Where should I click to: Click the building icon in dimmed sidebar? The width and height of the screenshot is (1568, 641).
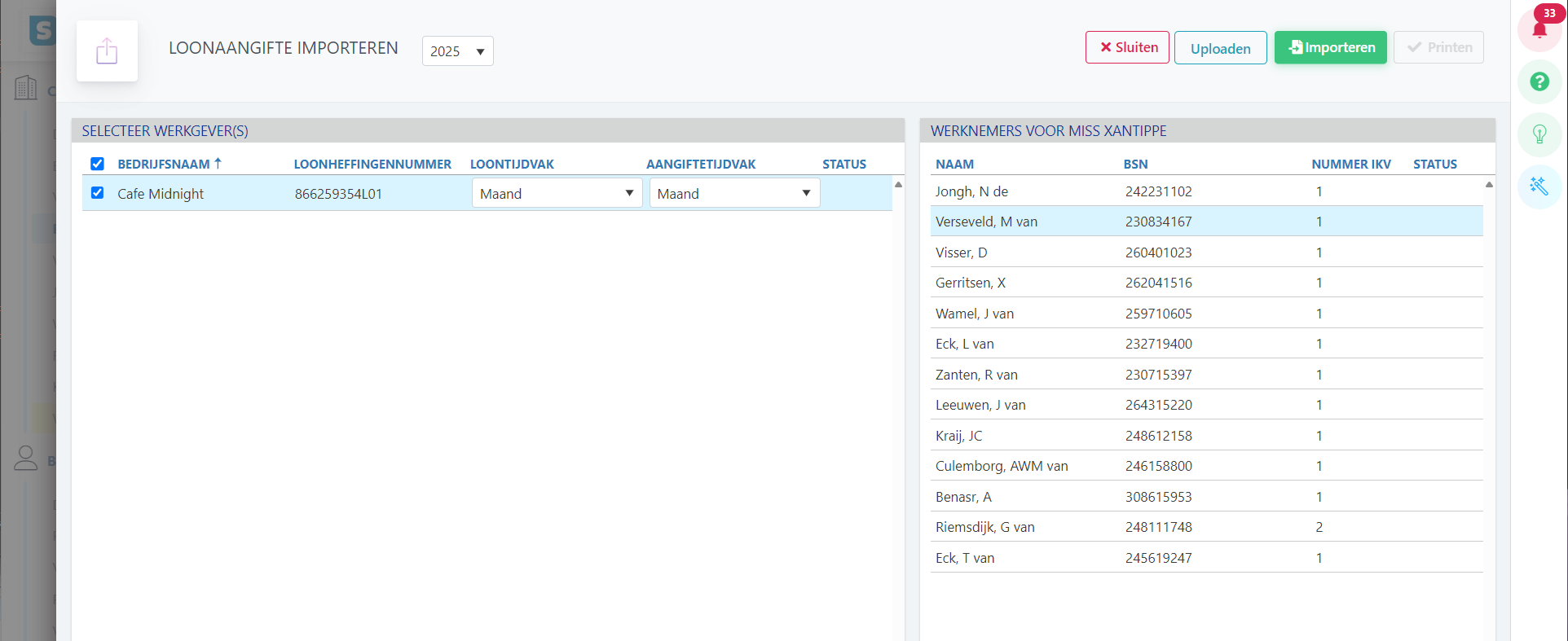point(26,88)
